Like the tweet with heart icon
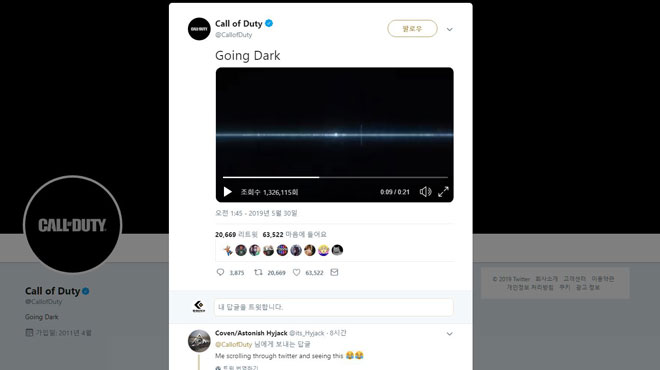The width and height of the screenshot is (660, 370). [296, 272]
